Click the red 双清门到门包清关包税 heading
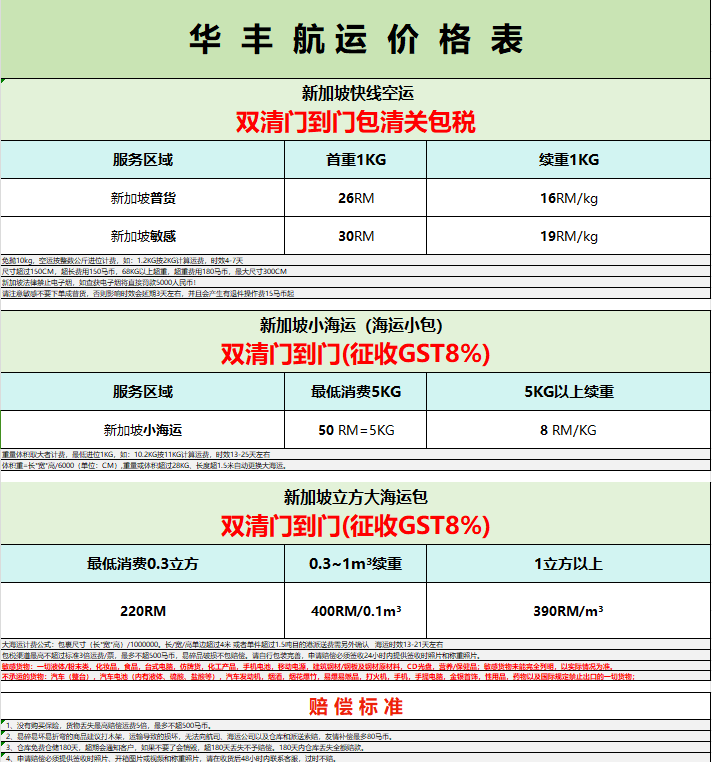 coord(356,122)
